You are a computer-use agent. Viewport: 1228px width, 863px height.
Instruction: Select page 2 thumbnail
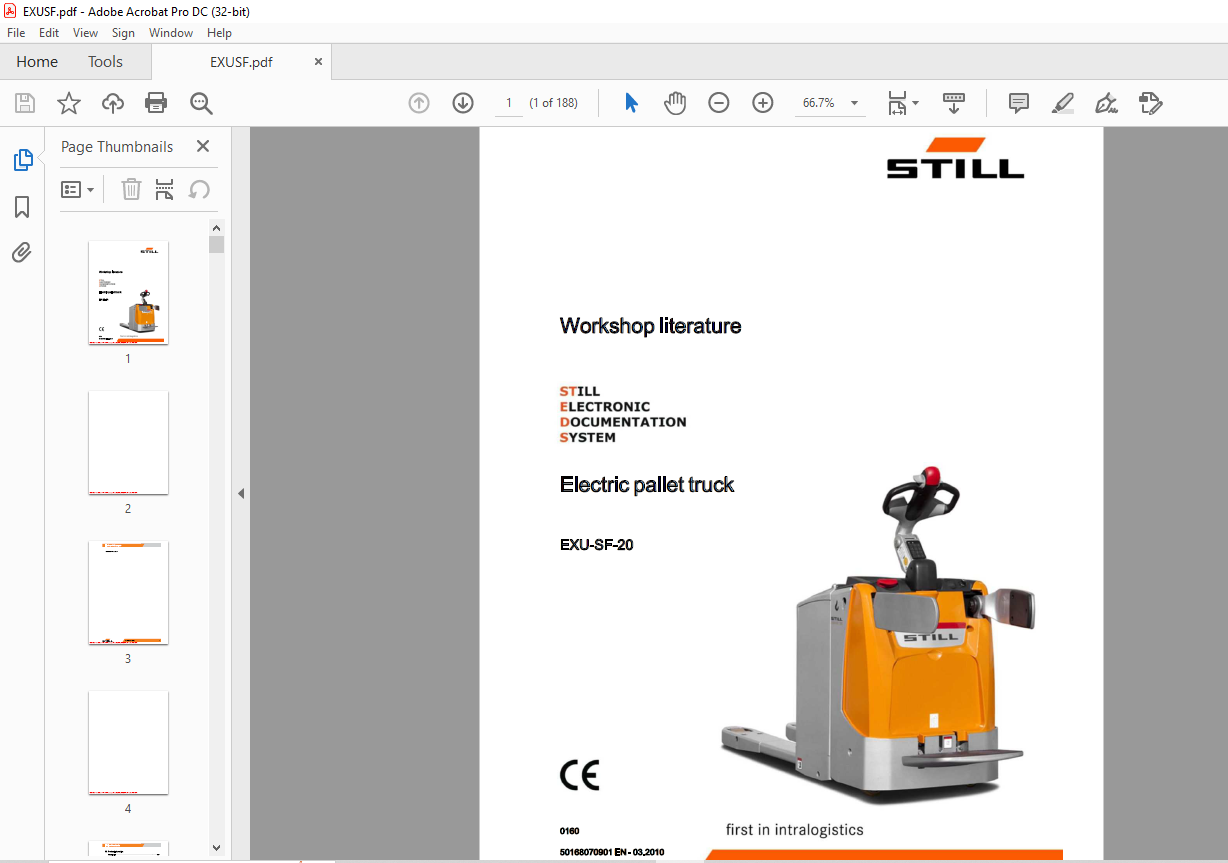pyautogui.click(x=128, y=443)
